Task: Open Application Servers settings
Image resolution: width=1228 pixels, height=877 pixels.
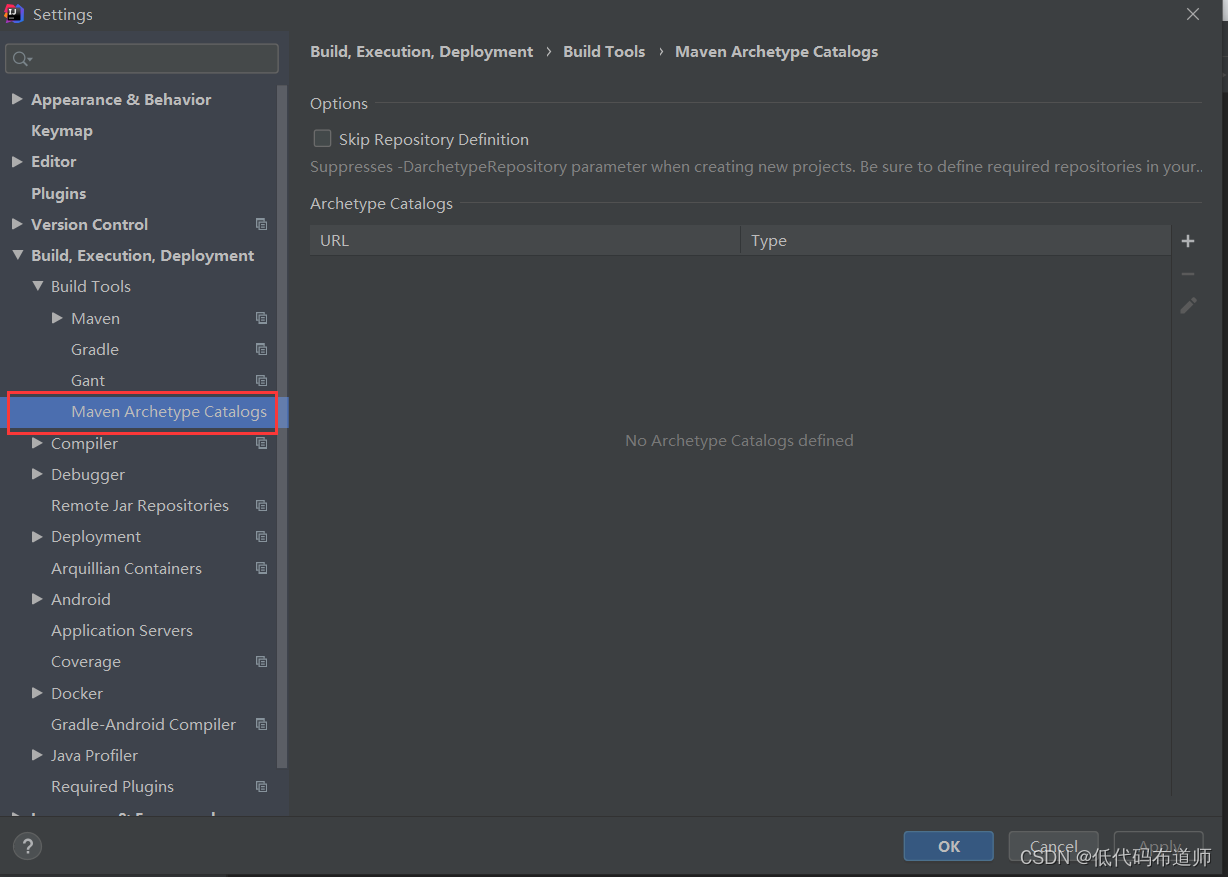Action: pyautogui.click(x=122, y=630)
